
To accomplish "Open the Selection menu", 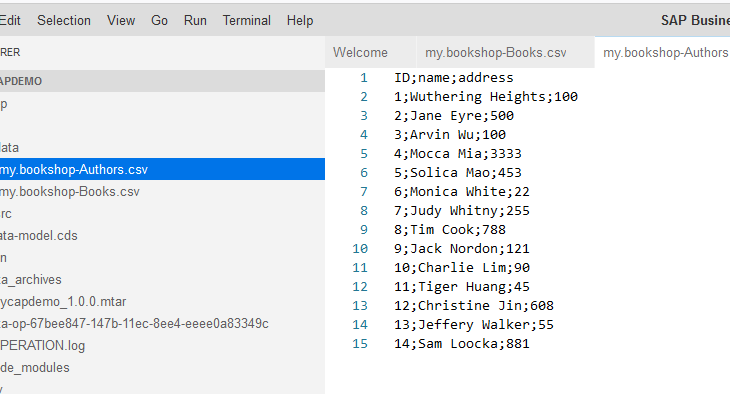I will [x=64, y=20].
